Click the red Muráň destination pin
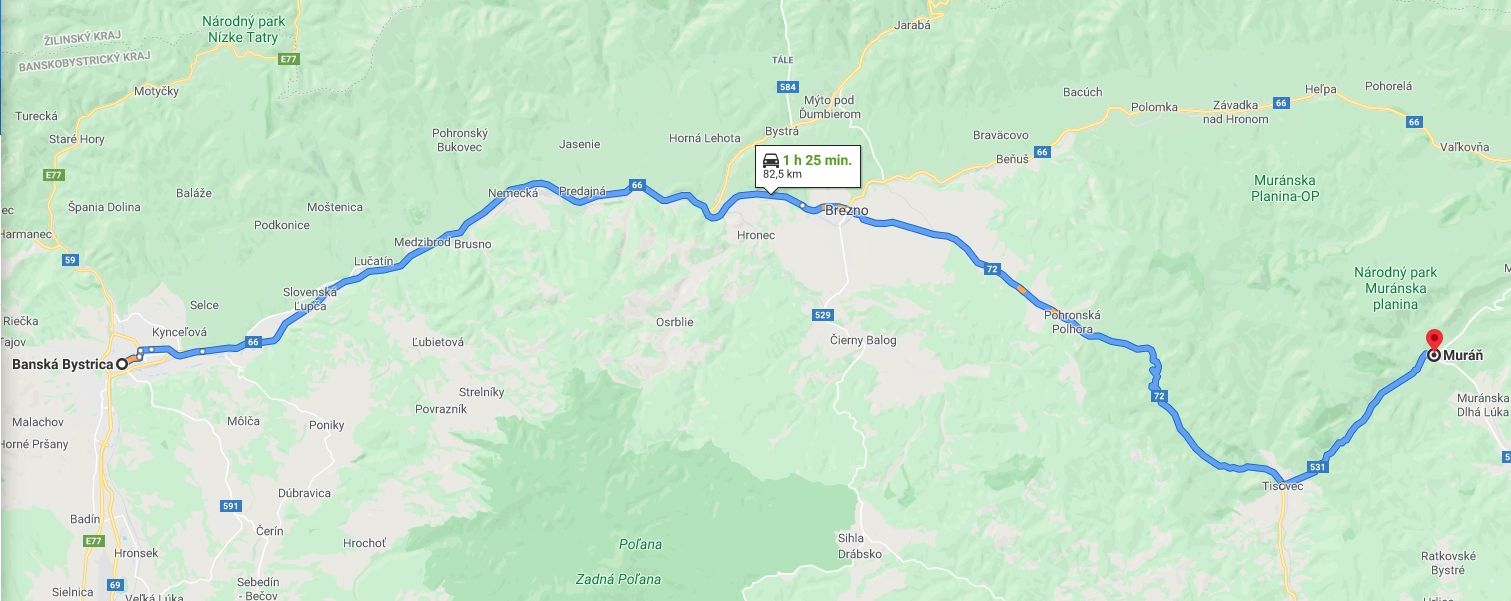This screenshot has width=1511, height=601. click(x=1433, y=340)
